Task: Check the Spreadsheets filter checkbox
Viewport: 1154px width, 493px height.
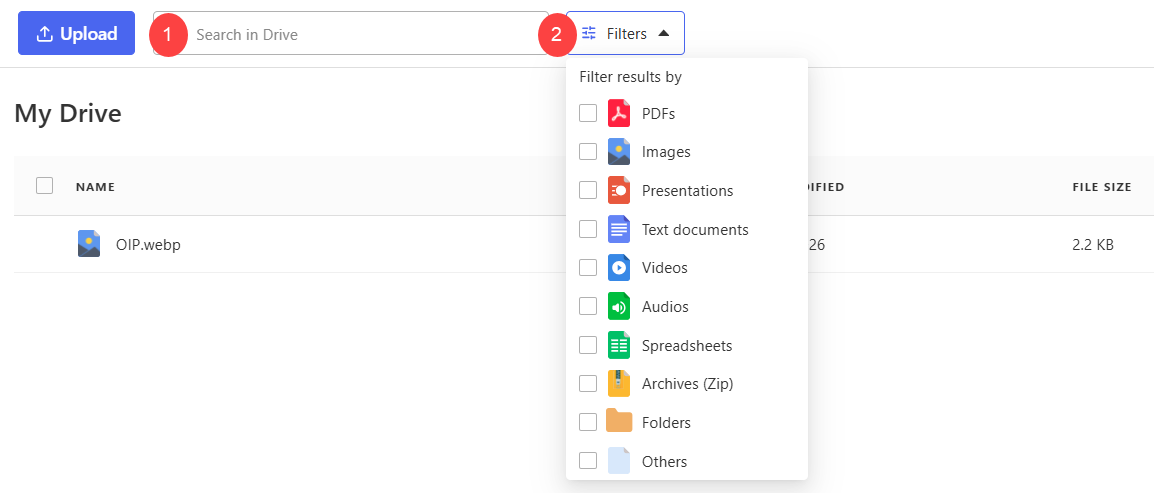Action: [x=587, y=345]
